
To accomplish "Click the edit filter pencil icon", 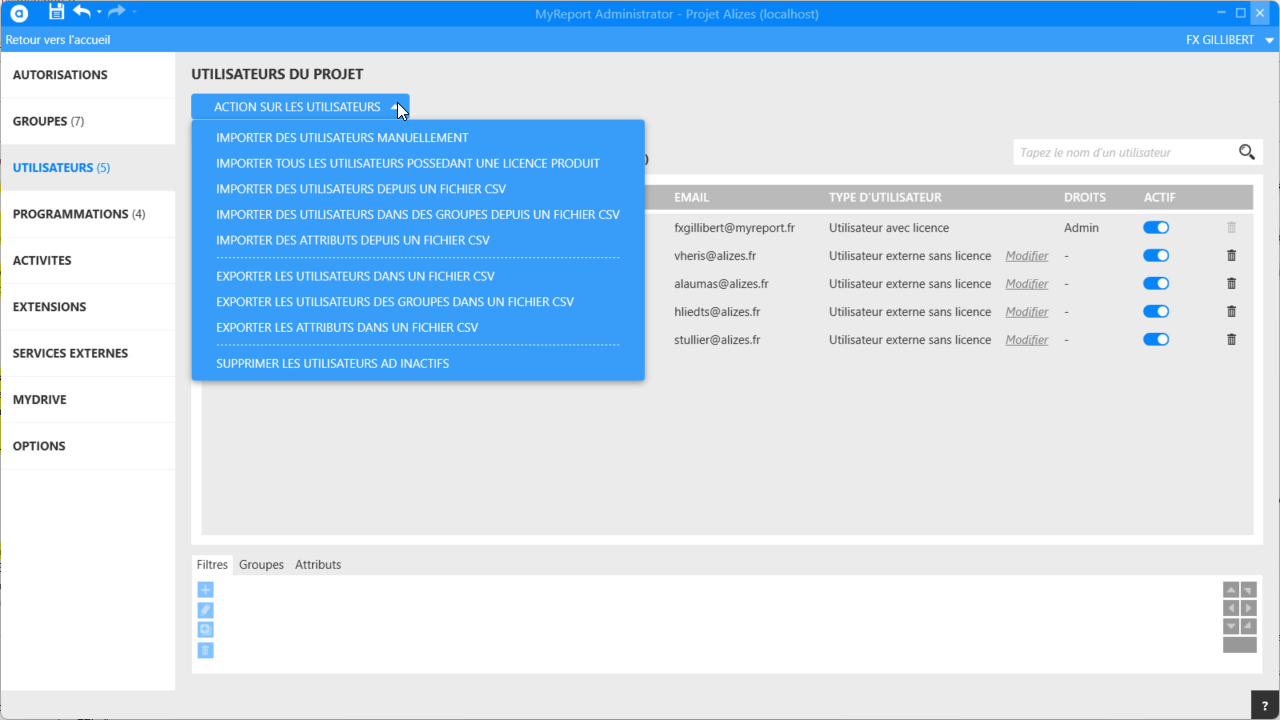I will pyautogui.click(x=205, y=610).
